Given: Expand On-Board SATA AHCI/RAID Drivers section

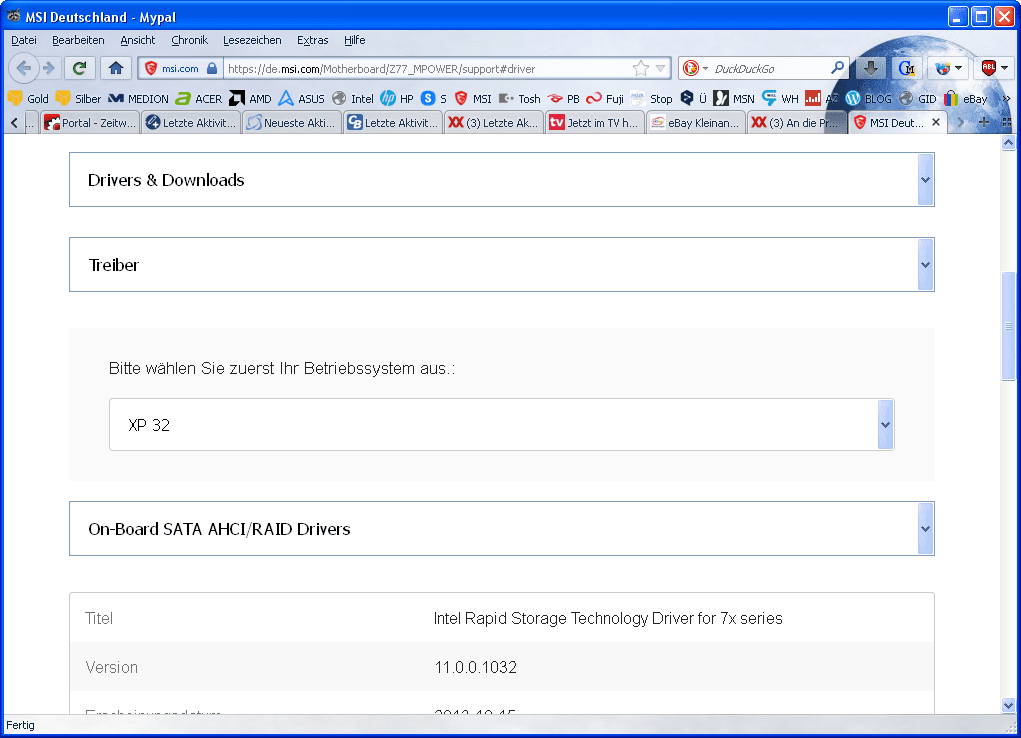Looking at the screenshot, I should point(501,529).
